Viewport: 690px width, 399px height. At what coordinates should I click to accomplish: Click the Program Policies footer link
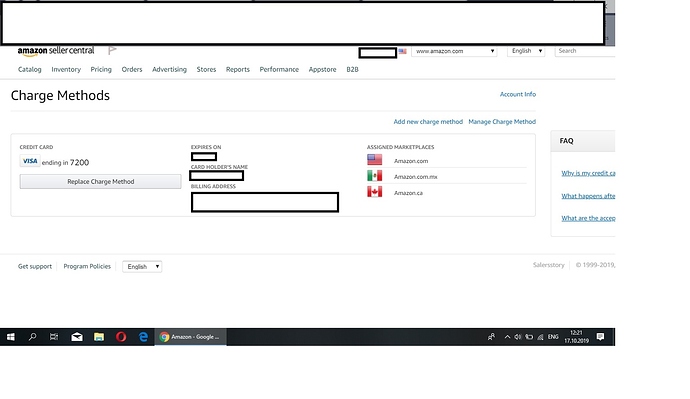pos(87,267)
